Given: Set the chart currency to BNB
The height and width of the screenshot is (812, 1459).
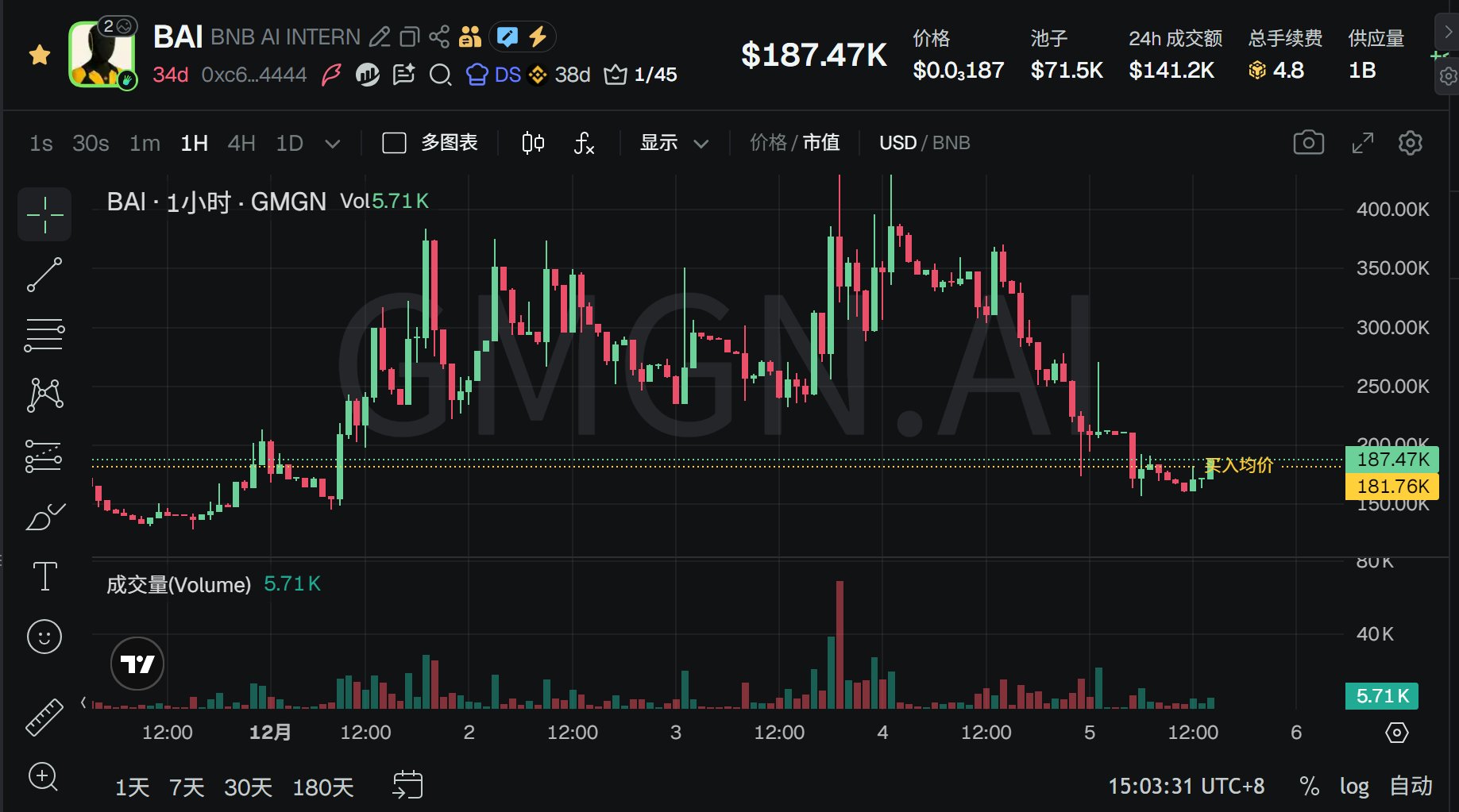Looking at the screenshot, I should [x=951, y=143].
